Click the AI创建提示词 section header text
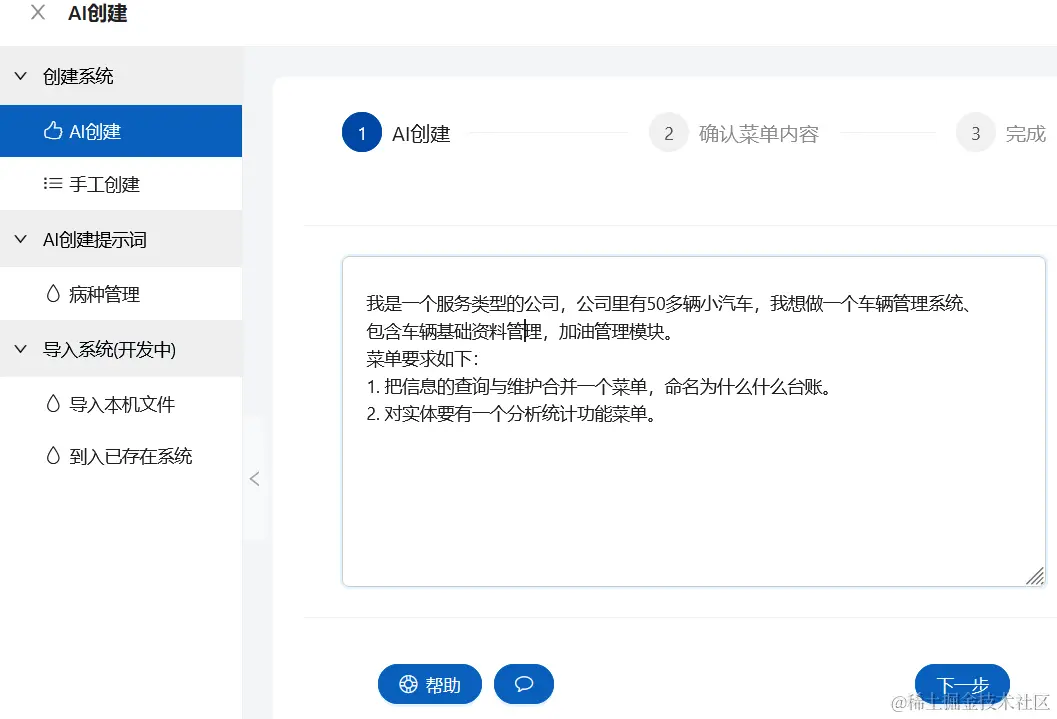The width and height of the screenshot is (1057, 719). coord(95,240)
